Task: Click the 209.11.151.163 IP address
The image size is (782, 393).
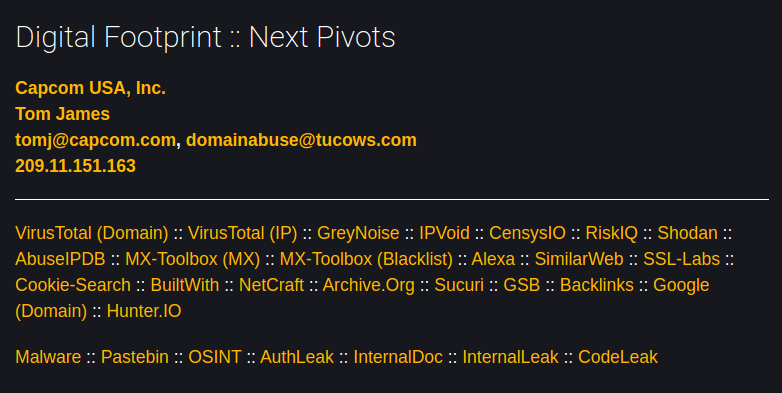Action: 75,166
